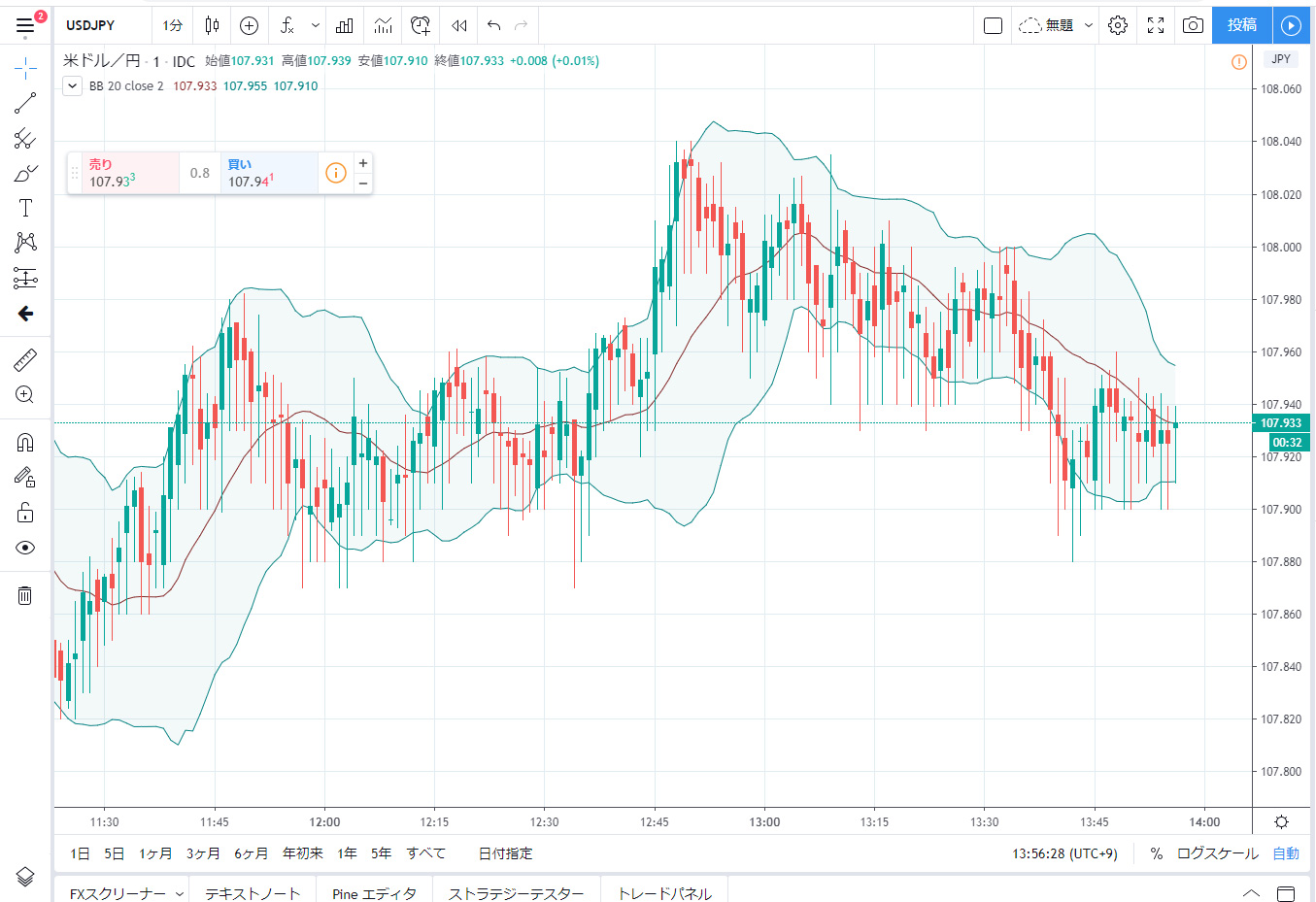Expand the 無題 layout dropdown arrow
The width and height of the screenshot is (1316, 902).
(1089, 25)
